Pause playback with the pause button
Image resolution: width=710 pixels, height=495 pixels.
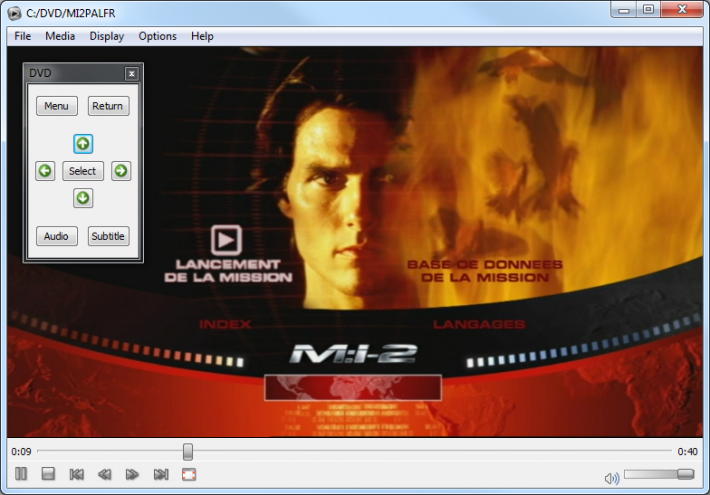click(21, 474)
